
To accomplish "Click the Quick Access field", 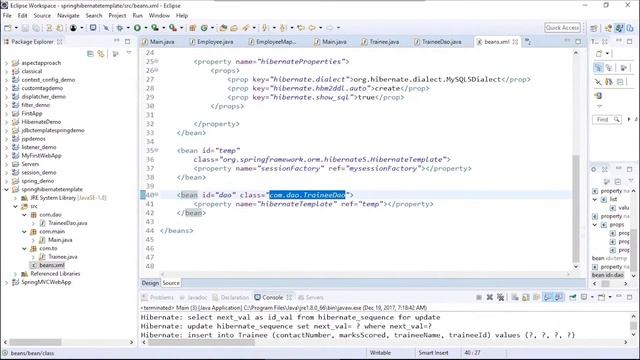I will point(562,27).
